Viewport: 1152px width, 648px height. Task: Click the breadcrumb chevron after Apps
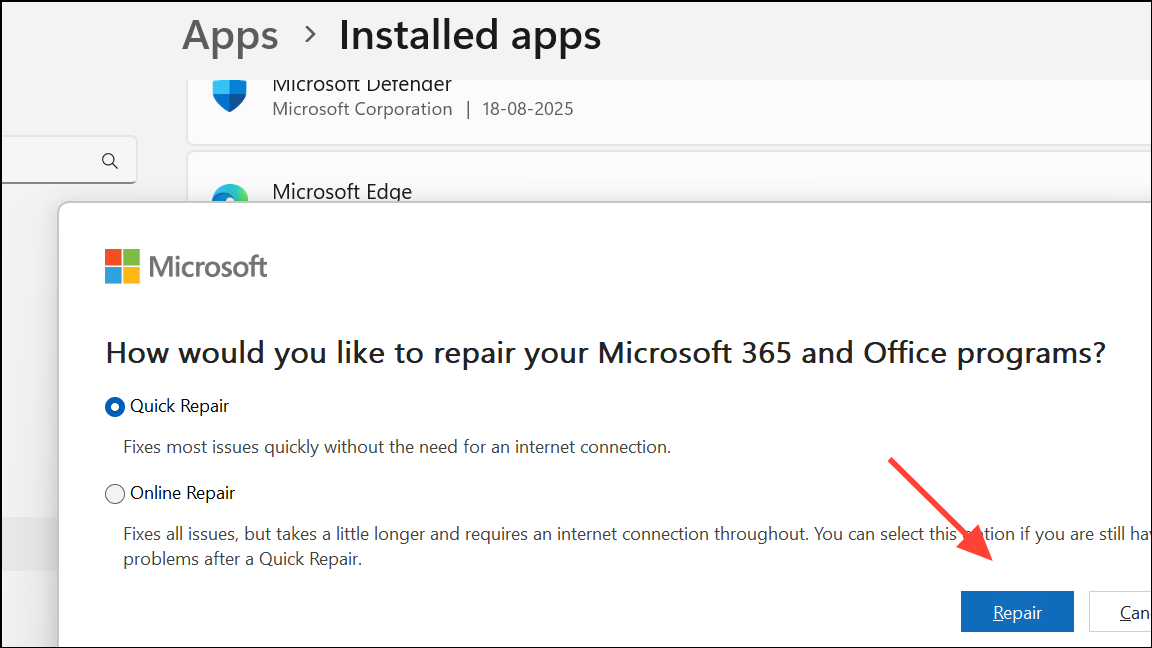pos(310,36)
